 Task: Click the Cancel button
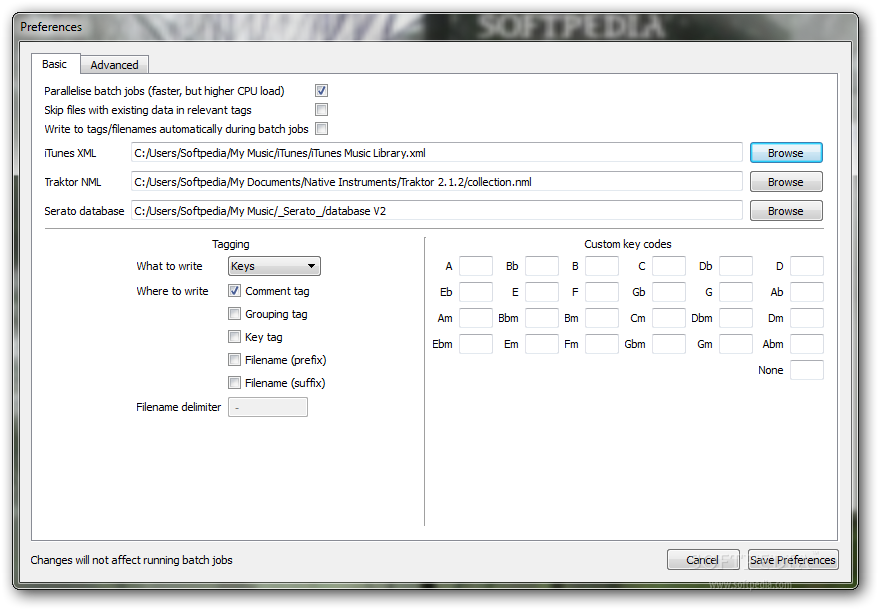pyautogui.click(x=703, y=560)
